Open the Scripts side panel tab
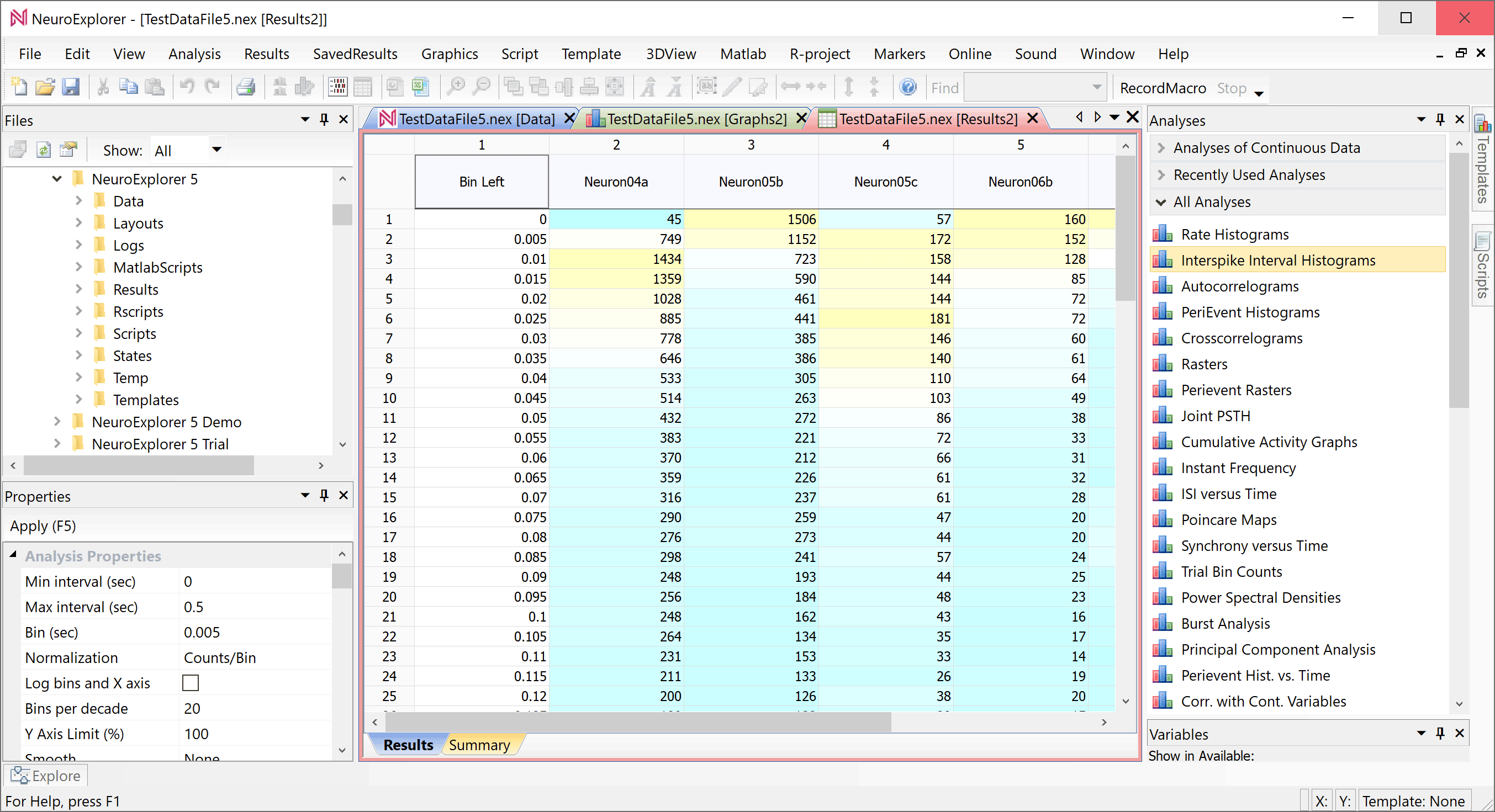 click(x=1483, y=266)
